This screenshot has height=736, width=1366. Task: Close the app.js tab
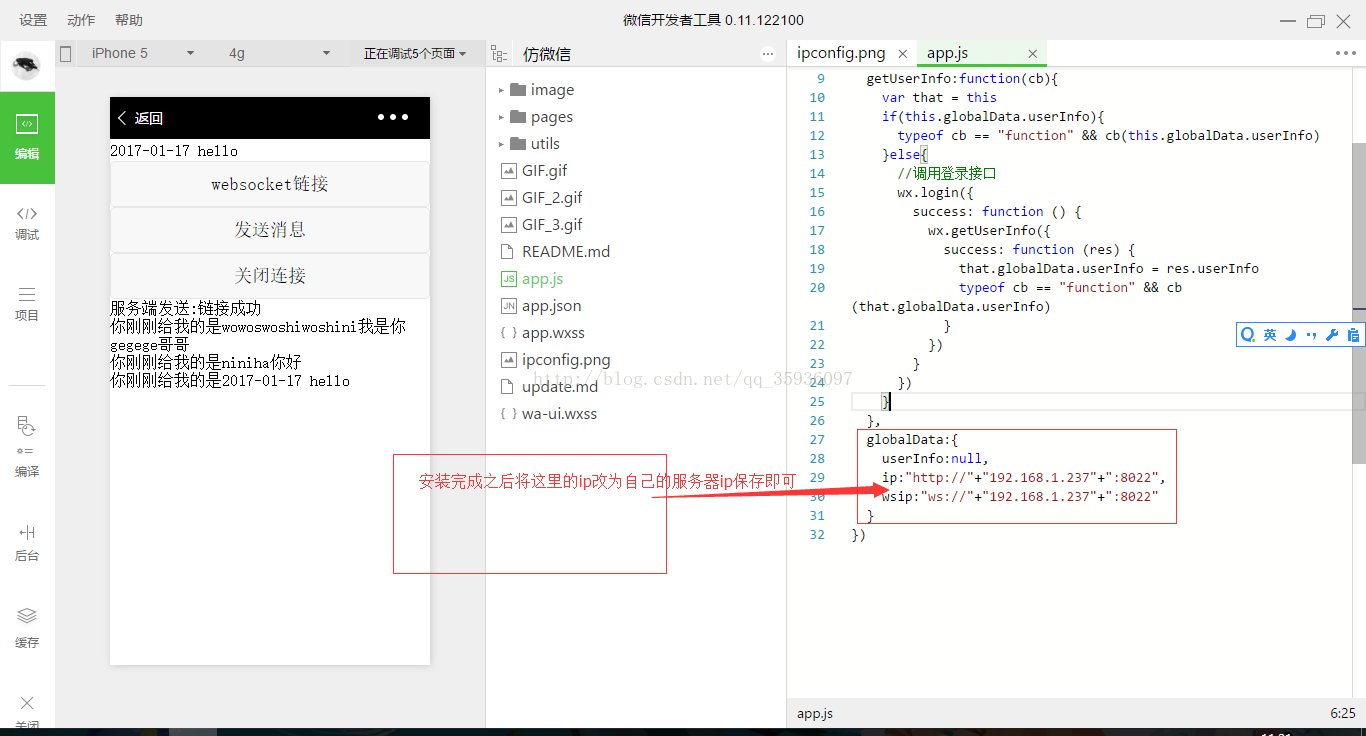[1033, 54]
